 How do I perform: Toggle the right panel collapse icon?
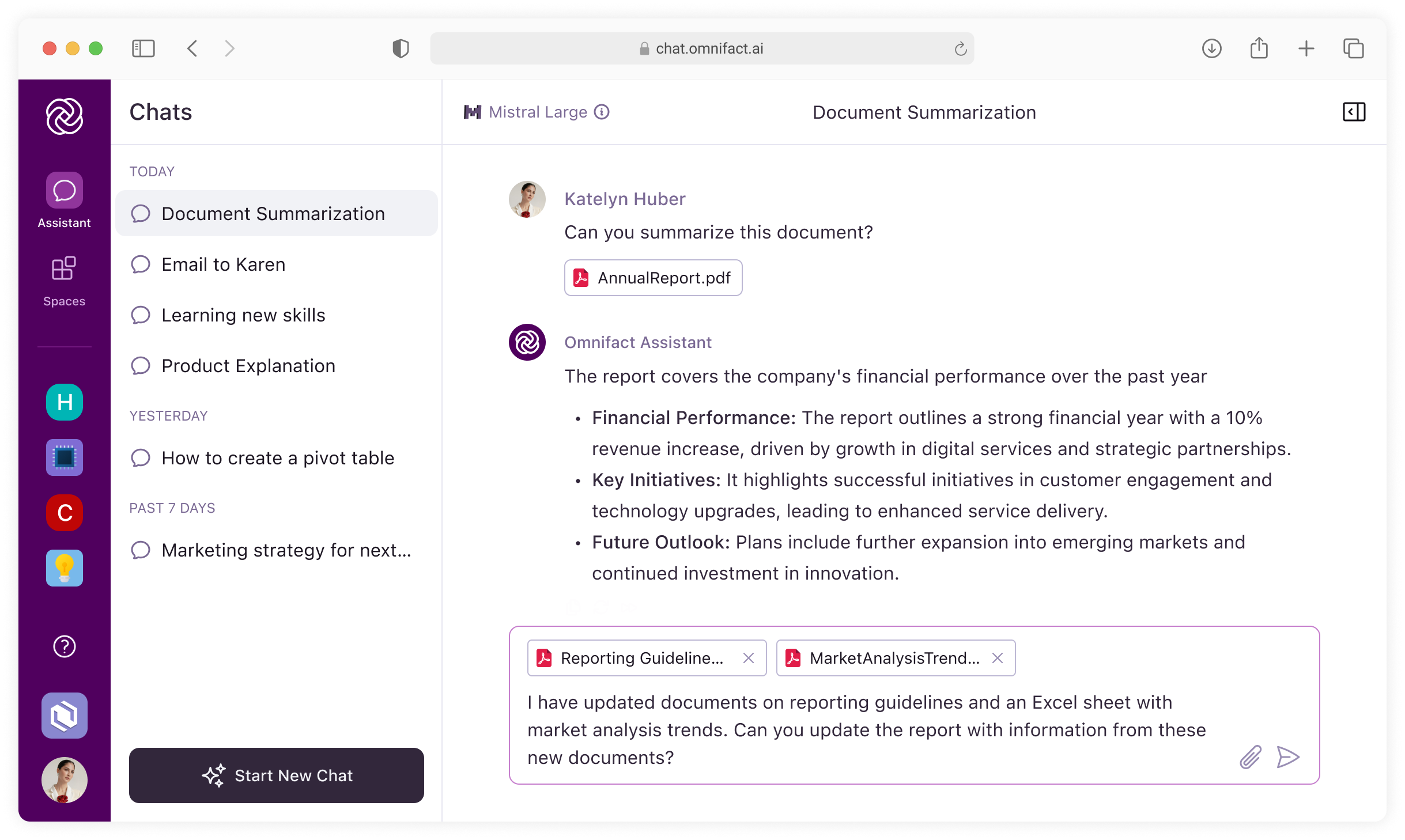(x=1355, y=112)
